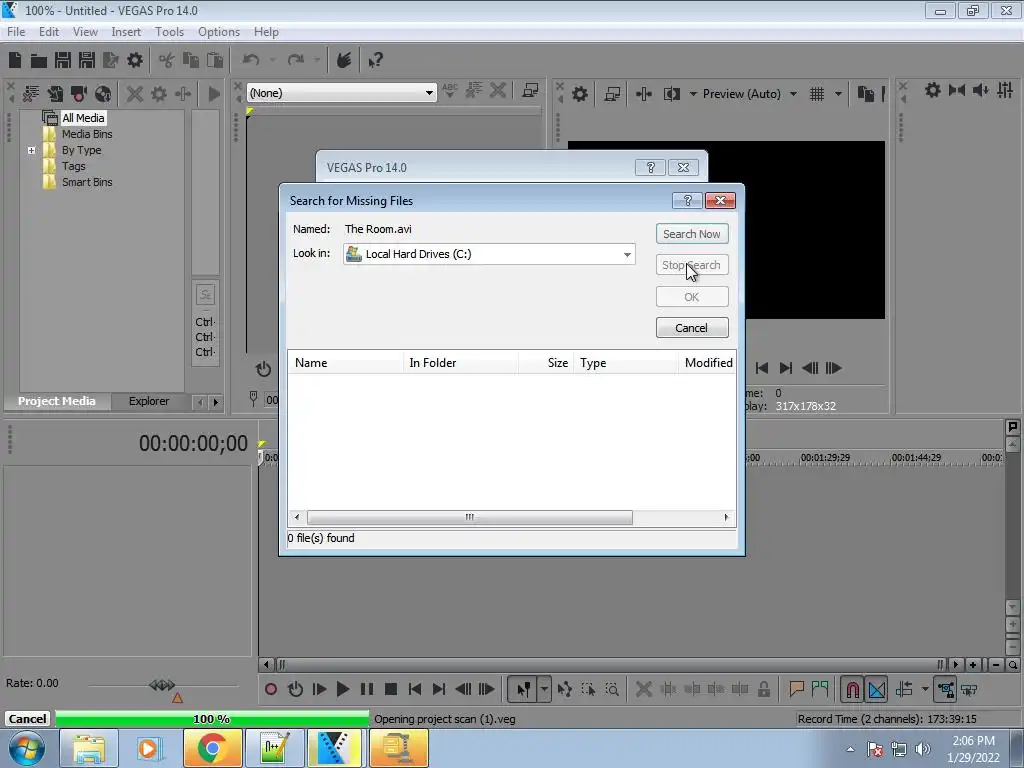
Task: Open a project with the folder icon
Action: [39, 60]
